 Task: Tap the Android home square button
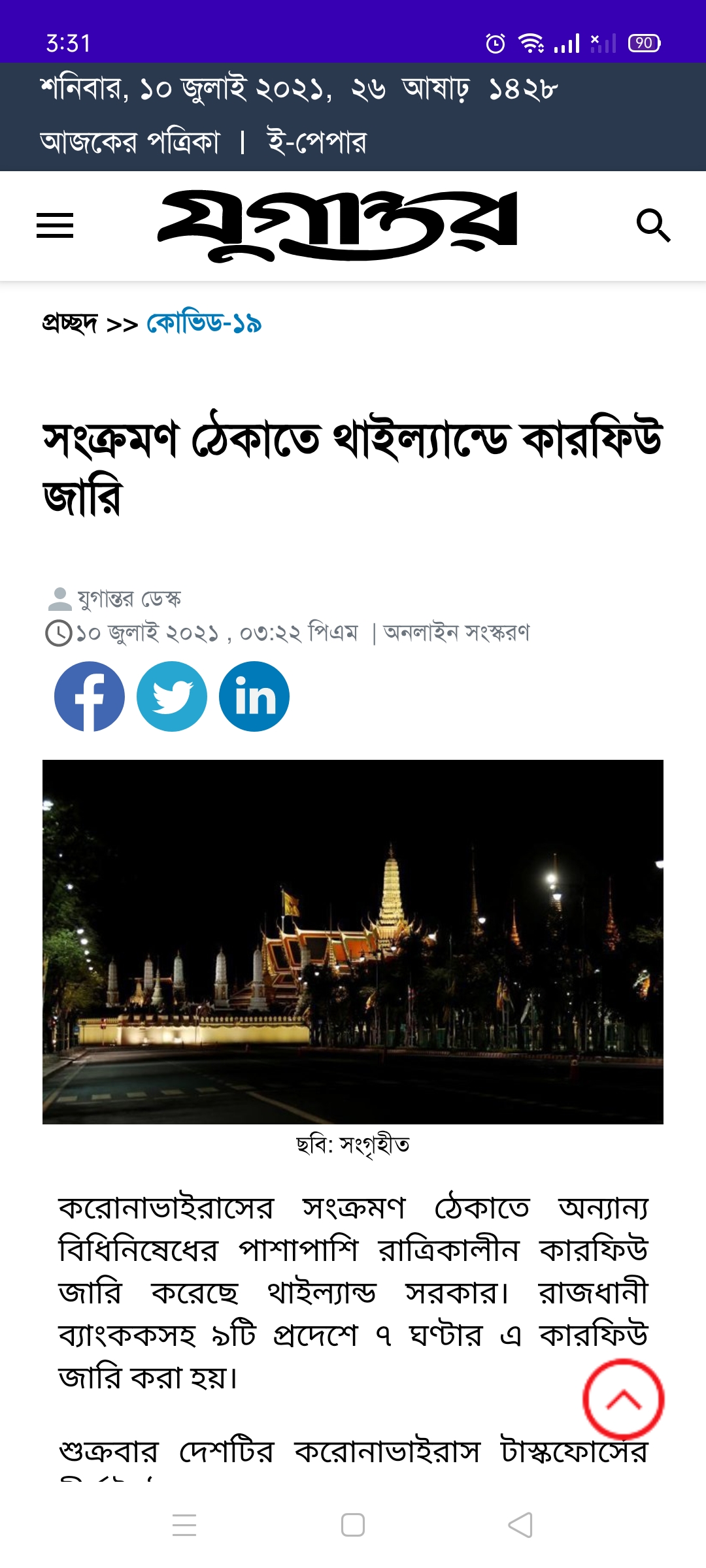coord(353,1526)
